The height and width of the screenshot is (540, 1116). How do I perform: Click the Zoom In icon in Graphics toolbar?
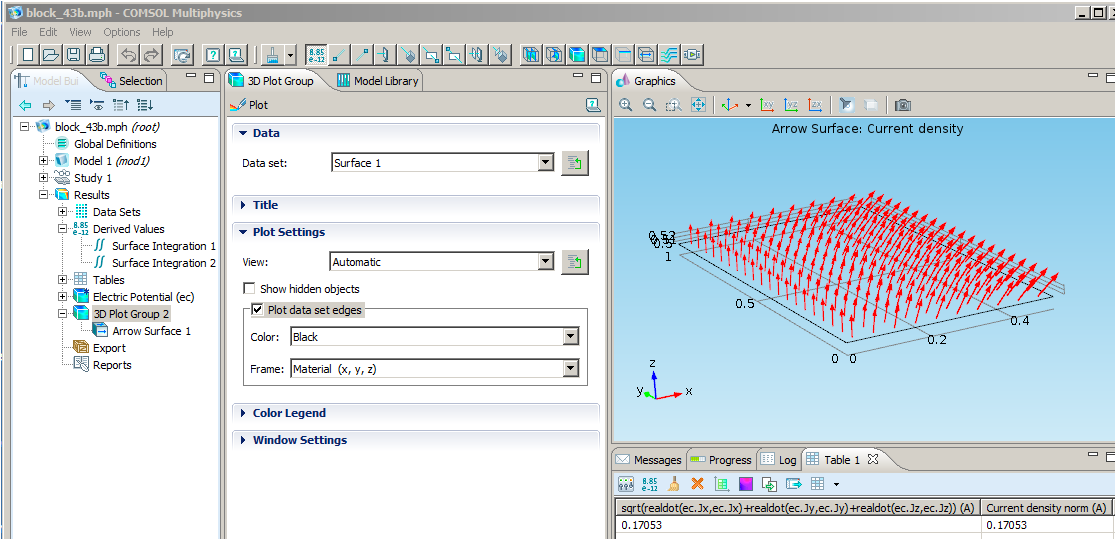[626, 105]
